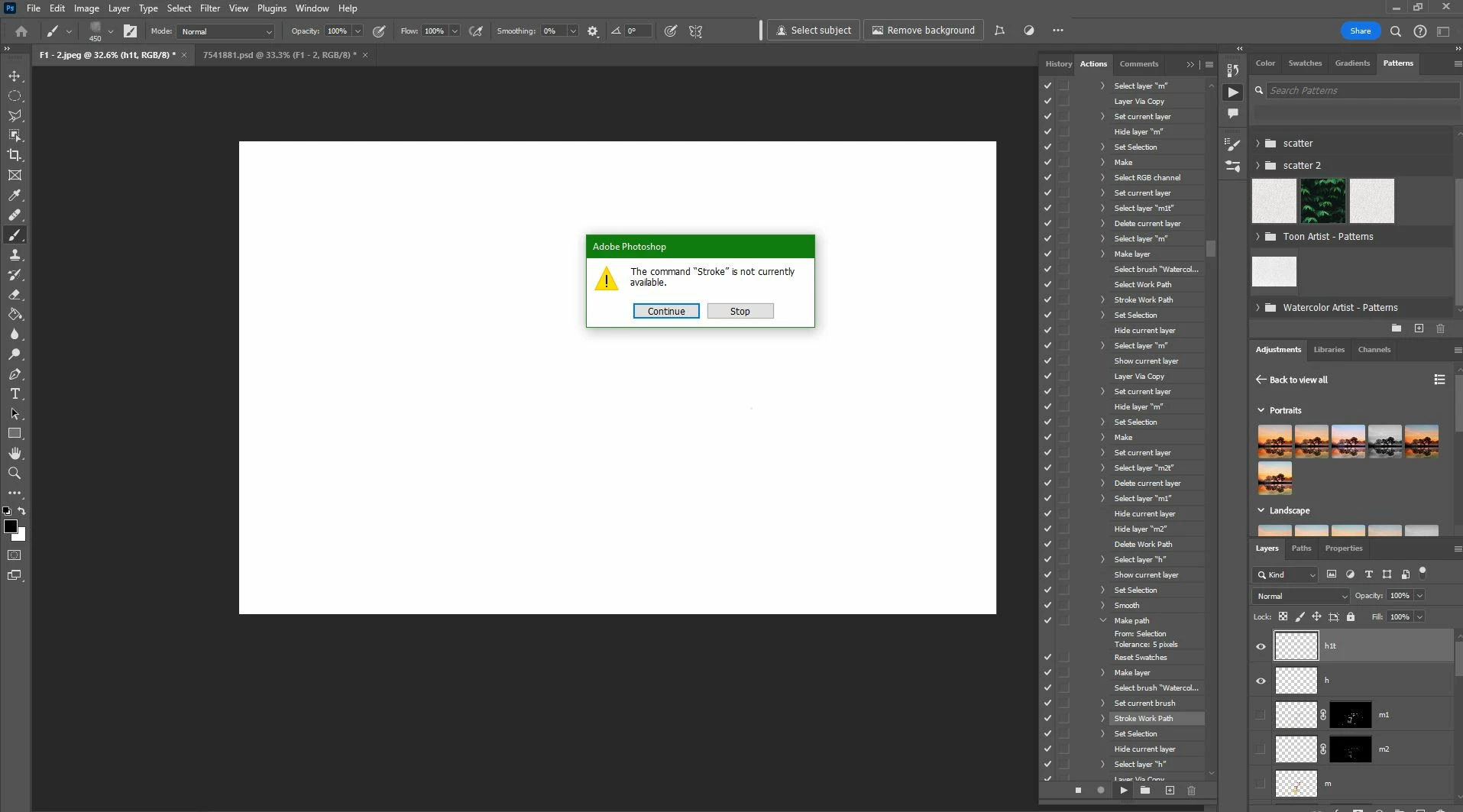1463x812 pixels.
Task: Collapse the Portraits adjustments section
Action: [1261, 410]
